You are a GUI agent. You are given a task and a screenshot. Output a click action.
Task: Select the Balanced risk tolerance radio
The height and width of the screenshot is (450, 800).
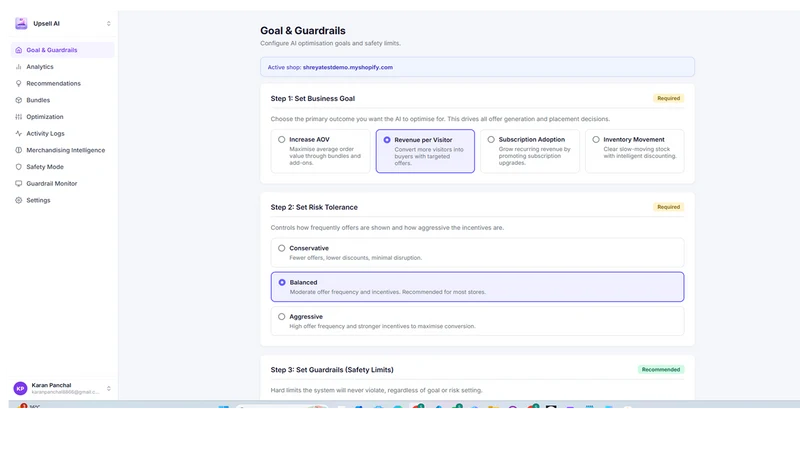[282, 282]
